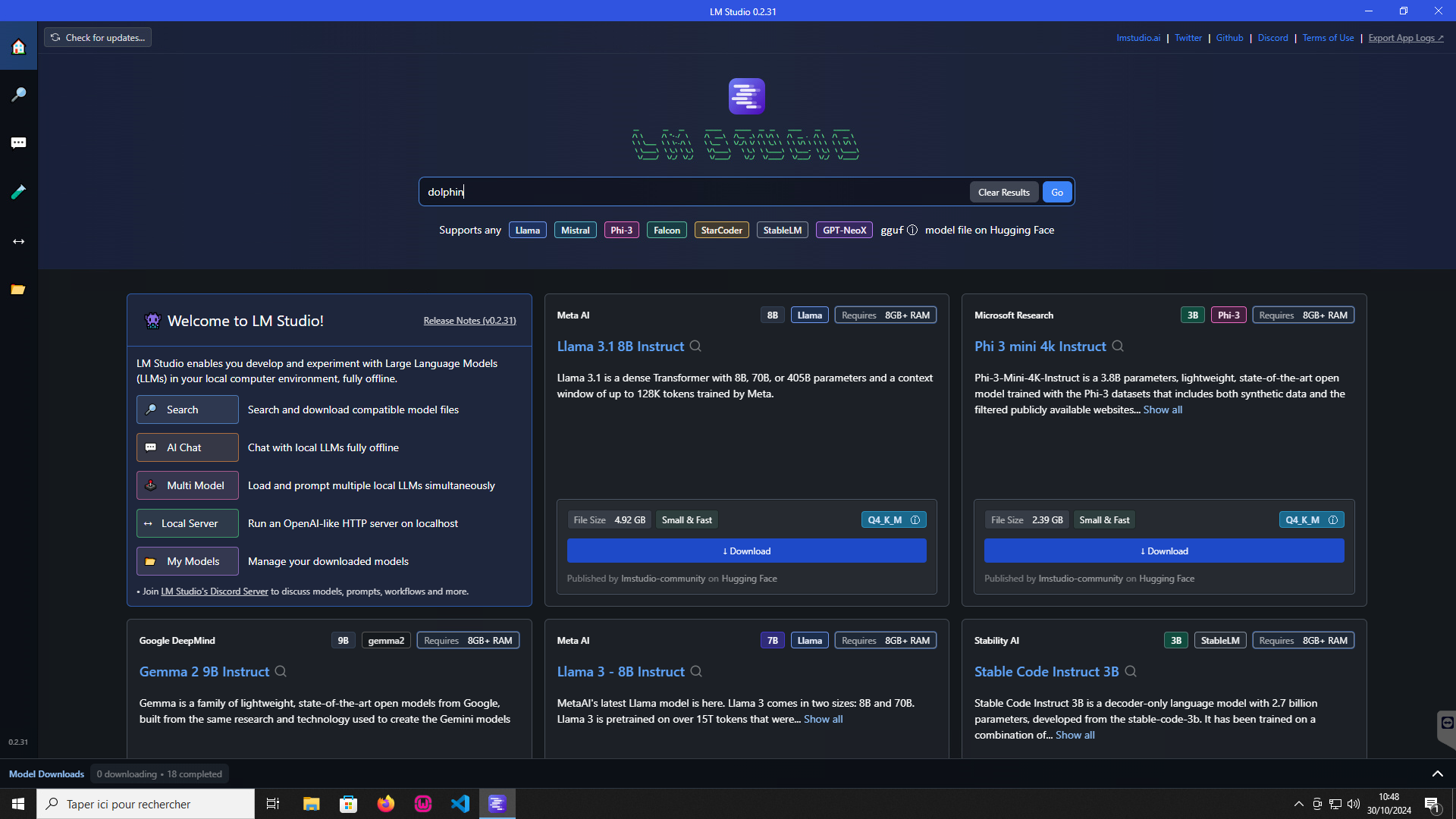Image resolution: width=1456 pixels, height=819 pixels.
Task: Click the My Models button in Welcome panel
Action: [x=187, y=561]
